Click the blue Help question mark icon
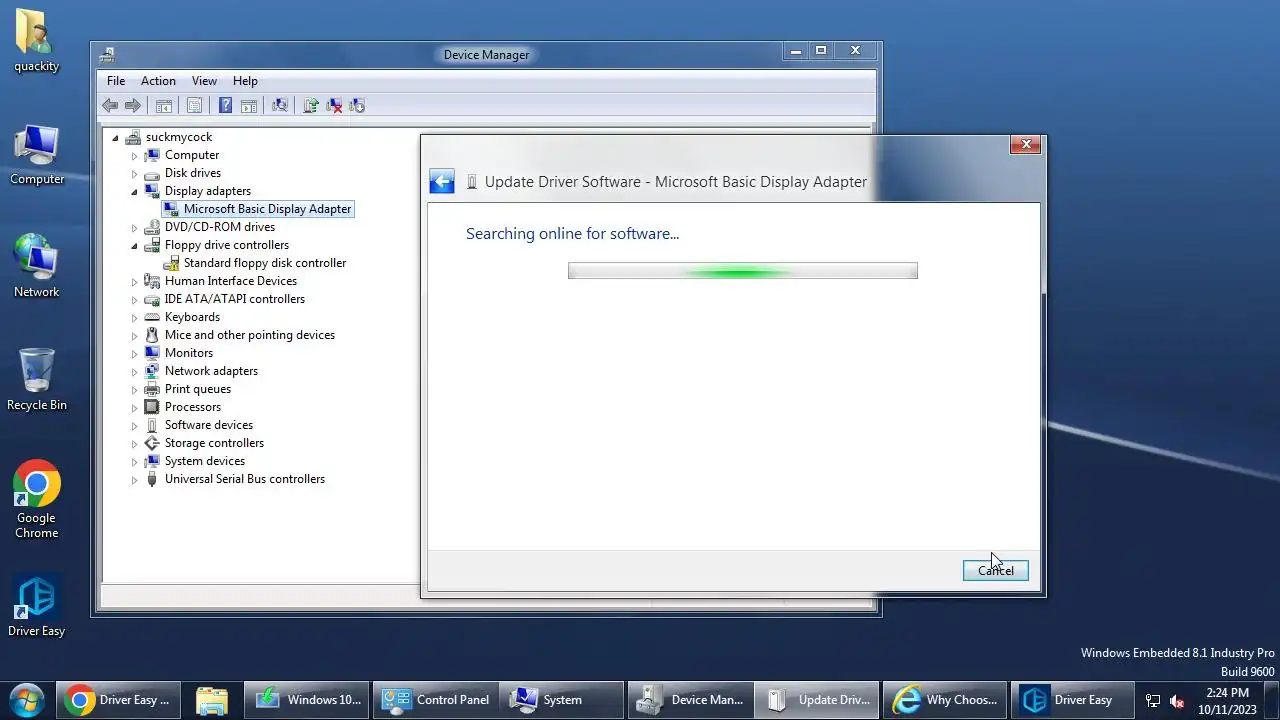This screenshot has width=1280, height=720. click(225, 105)
